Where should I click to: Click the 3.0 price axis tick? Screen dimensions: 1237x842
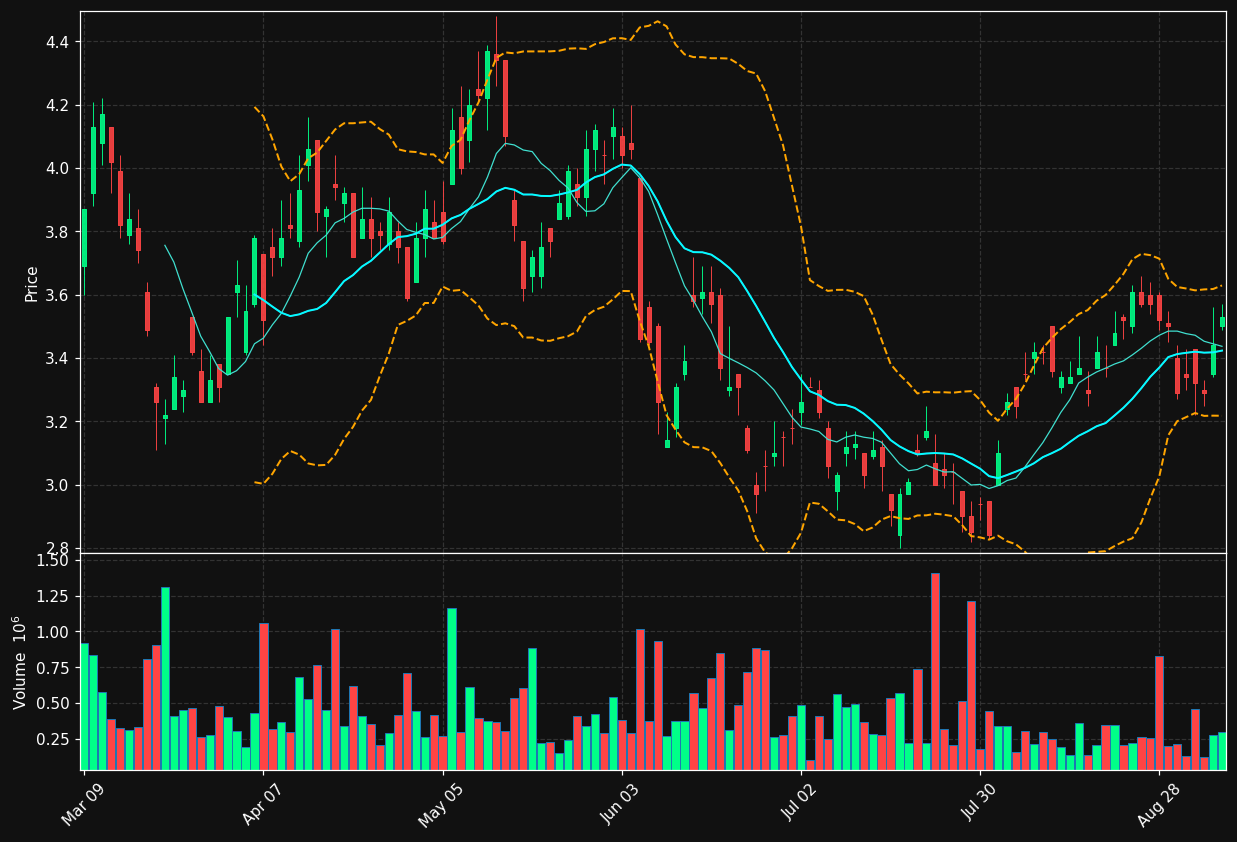point(56,485)
